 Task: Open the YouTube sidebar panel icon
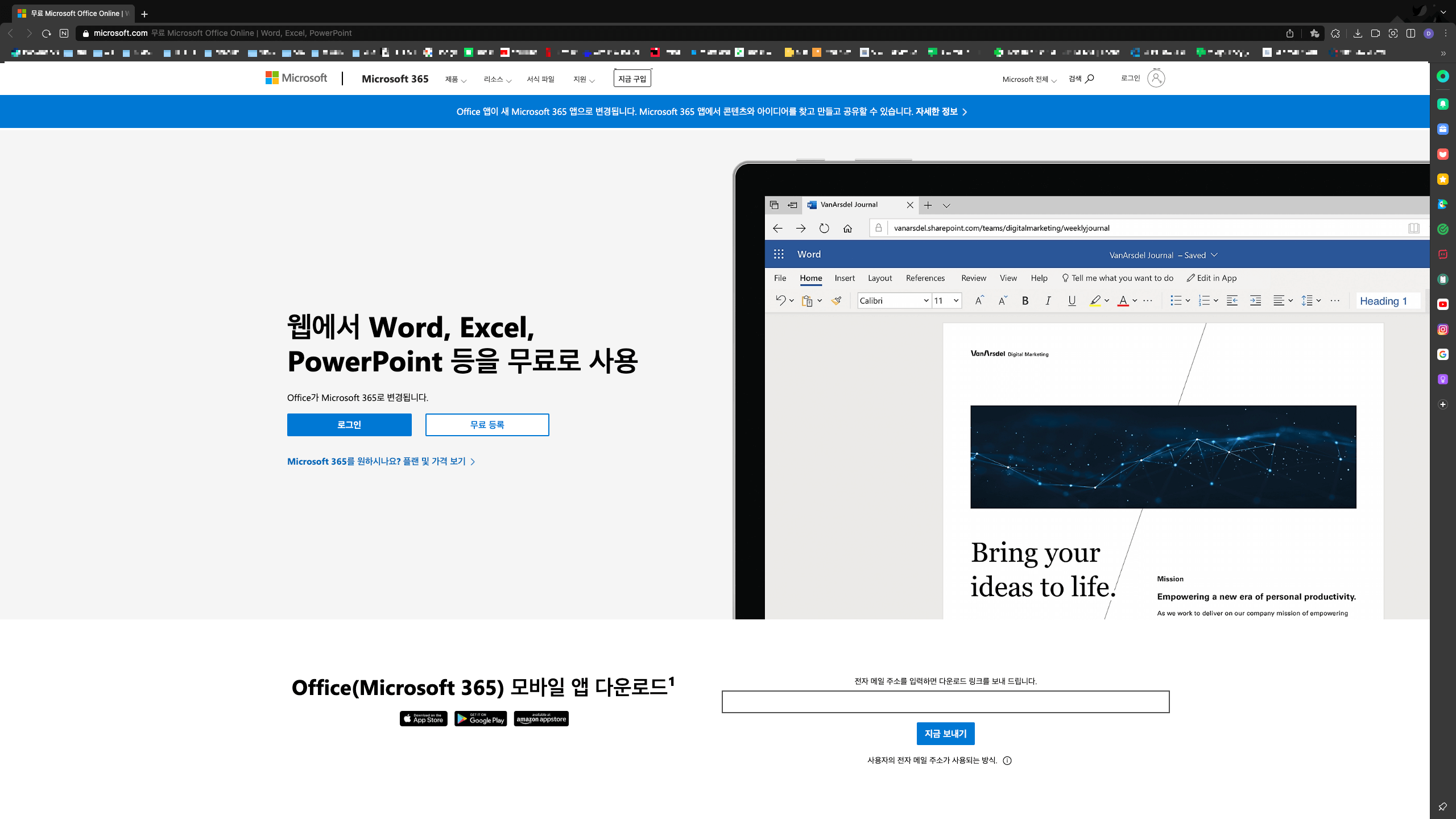click(x=1443, y=304)
